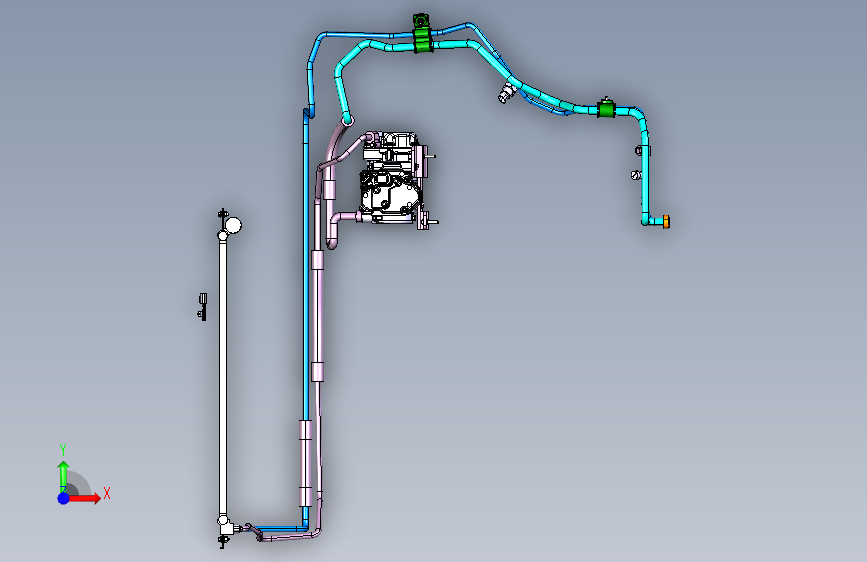Select the orange end cap fitting
The width and height of the screenshot is (867, 562).
pos(666,222)
